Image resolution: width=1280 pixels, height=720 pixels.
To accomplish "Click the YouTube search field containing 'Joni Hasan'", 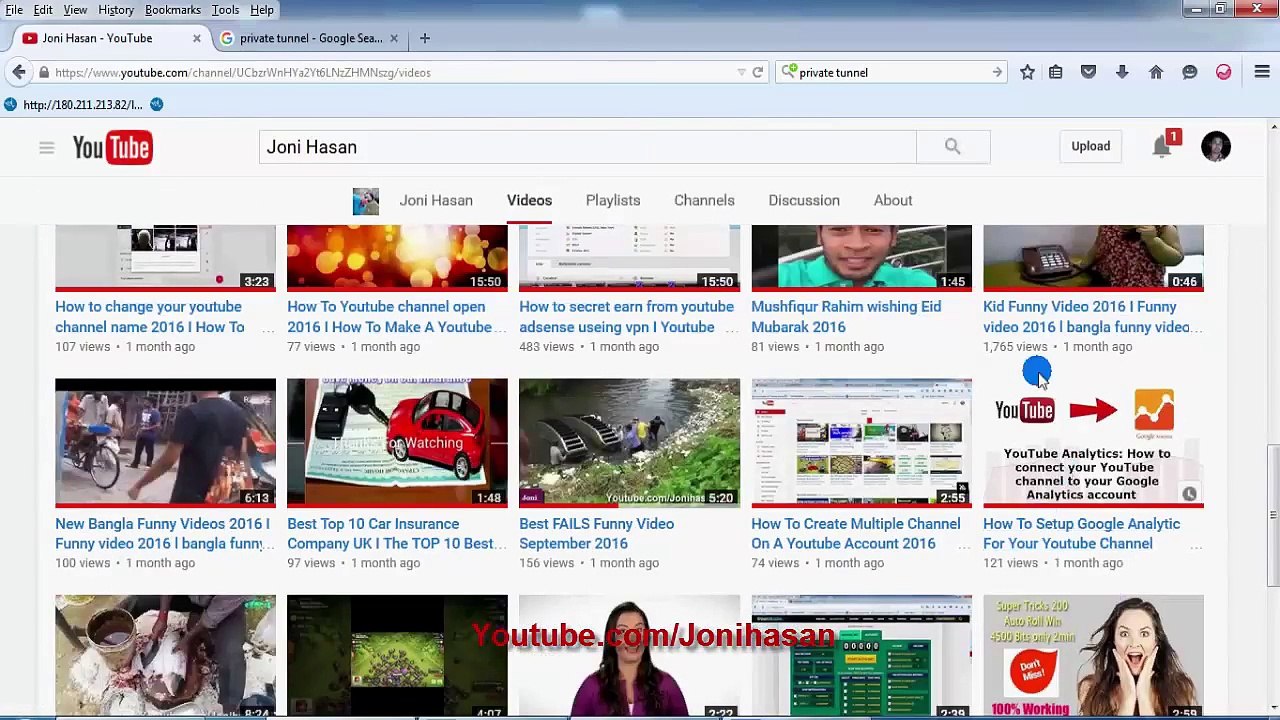I will (588, 147).
